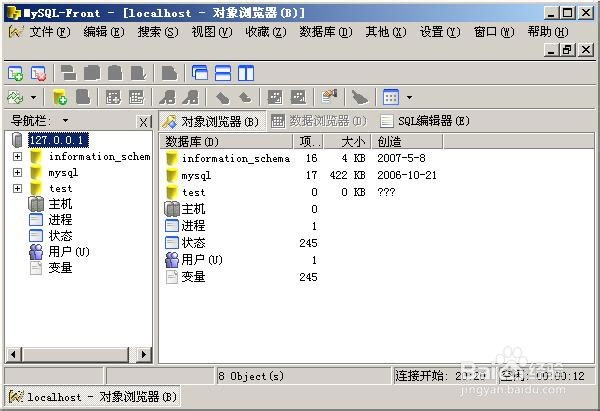This screenshot has width=600, height=411.
Task: Click the 8 Object(s) status bar text
Action: point(251,376)
